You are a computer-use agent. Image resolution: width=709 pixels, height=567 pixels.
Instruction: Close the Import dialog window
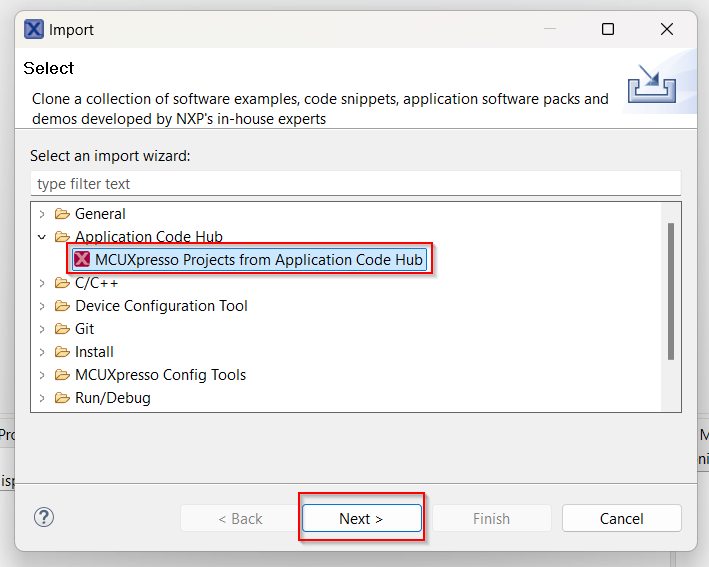tap(667, 29)
